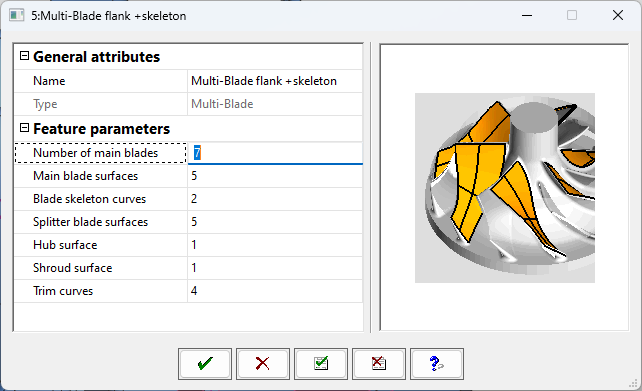Select the Hub surface value 1
The width and height of the screenshot is (642, 391).
click(194, 244)
